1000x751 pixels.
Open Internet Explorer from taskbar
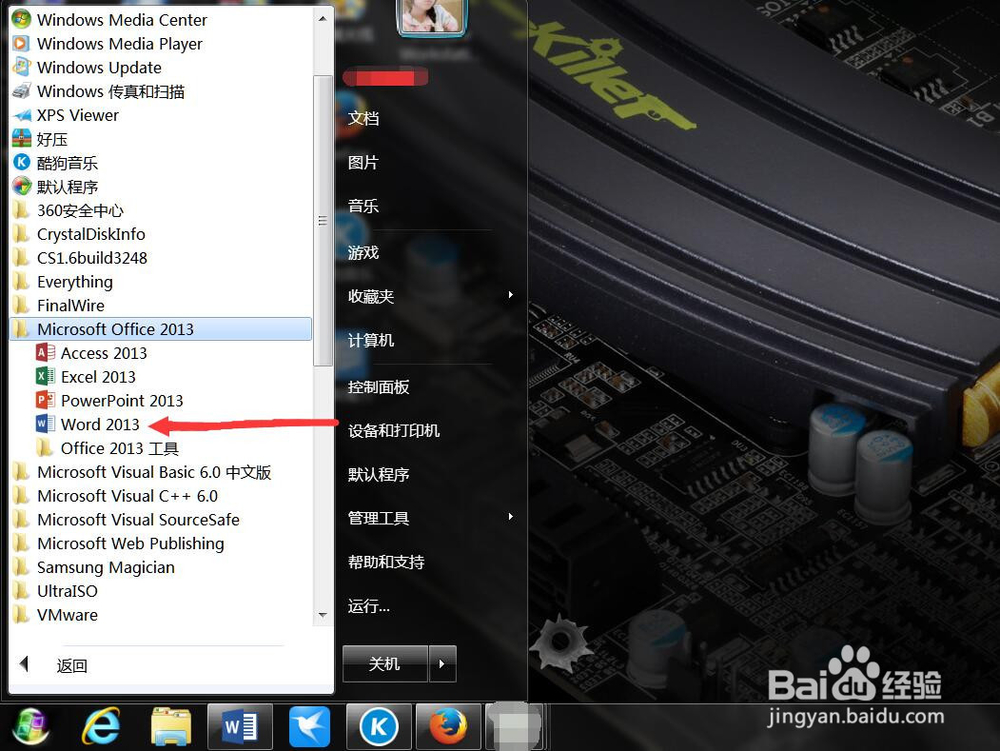tap(101, 727)
